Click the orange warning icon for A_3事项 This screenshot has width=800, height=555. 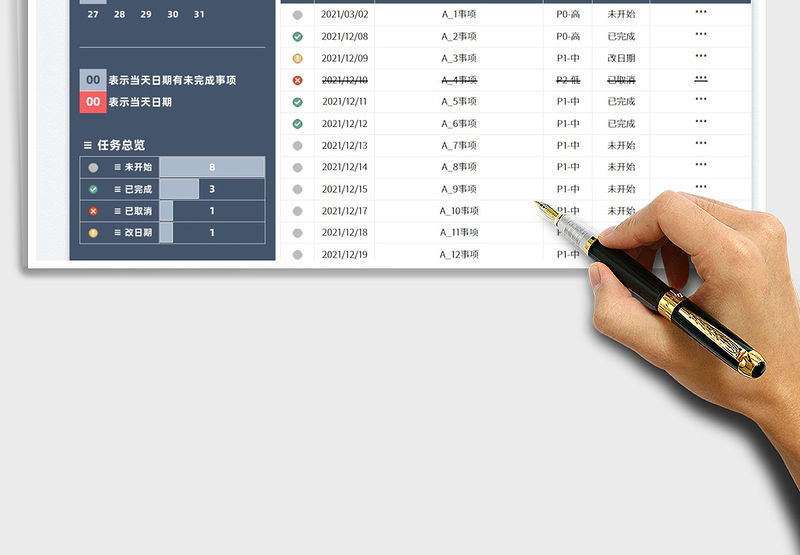[x=297, y=59]
